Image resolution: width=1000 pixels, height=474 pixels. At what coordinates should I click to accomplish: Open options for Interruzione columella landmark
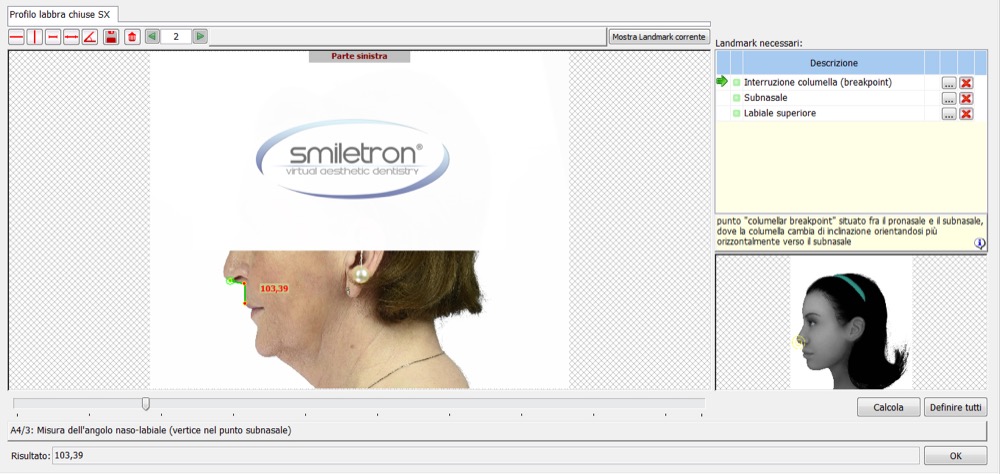click(x=949, y=83)
